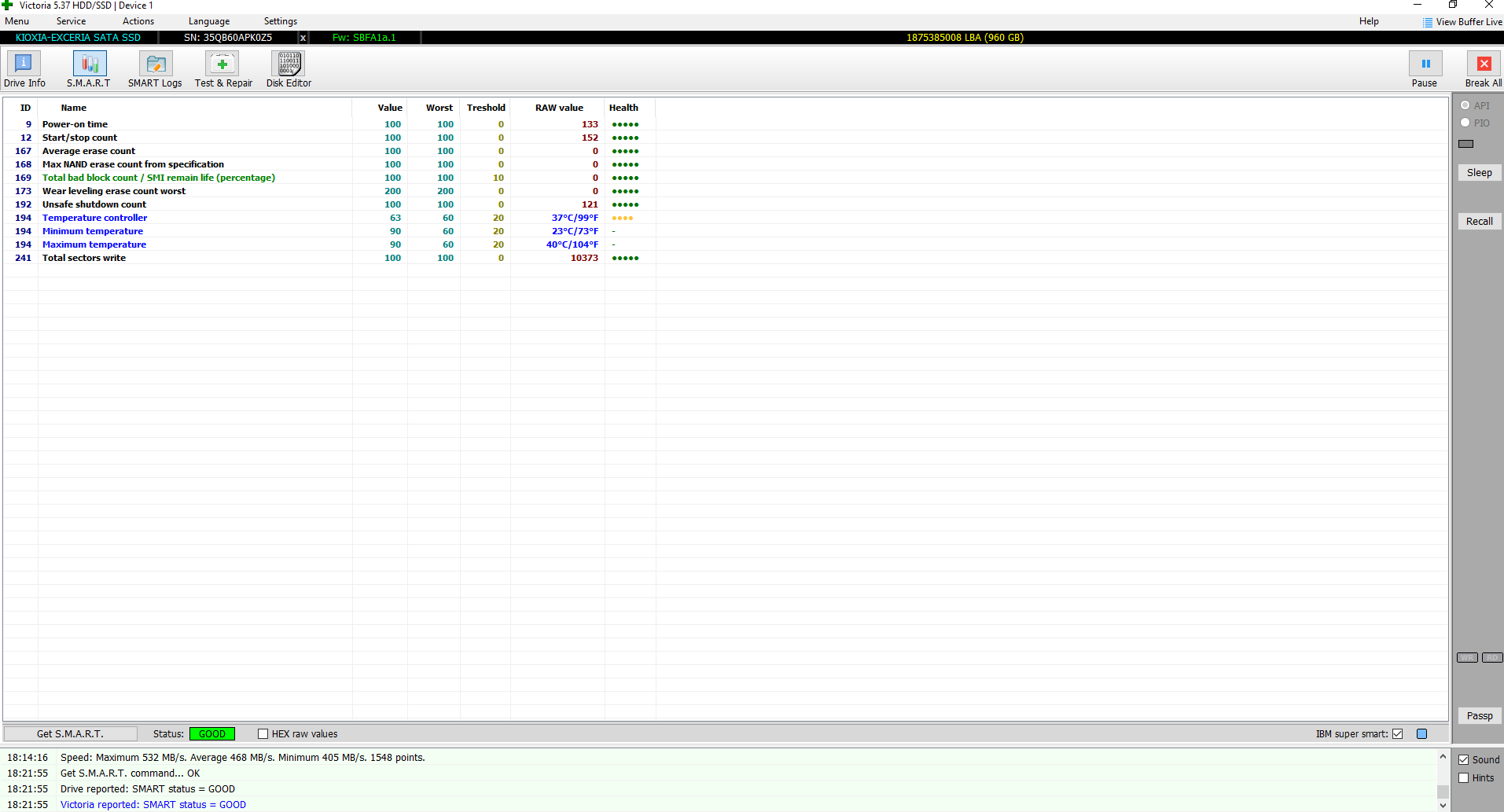The width and height of the screenshot is (1504, 812).
Task: Click the WR button
Action: pyautogui.click(x=1467, y=658)
